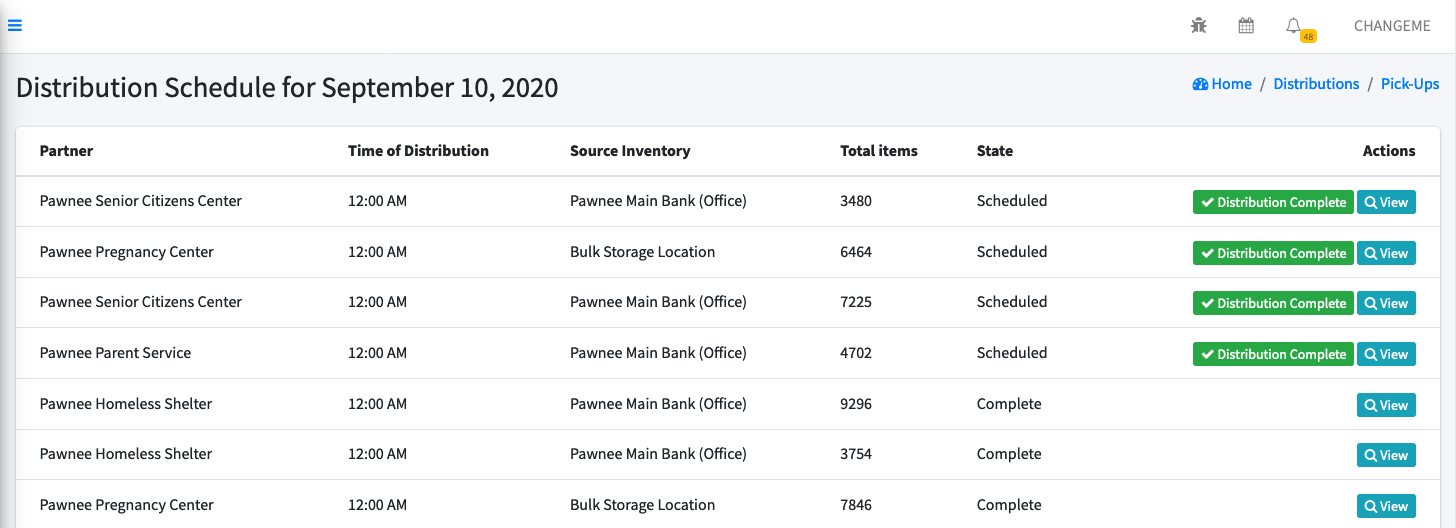1456x528 pixels.
Task: Click the Pick-Ups breadcrumb link
Action: pyautogui.click(x=1410, y=84)
